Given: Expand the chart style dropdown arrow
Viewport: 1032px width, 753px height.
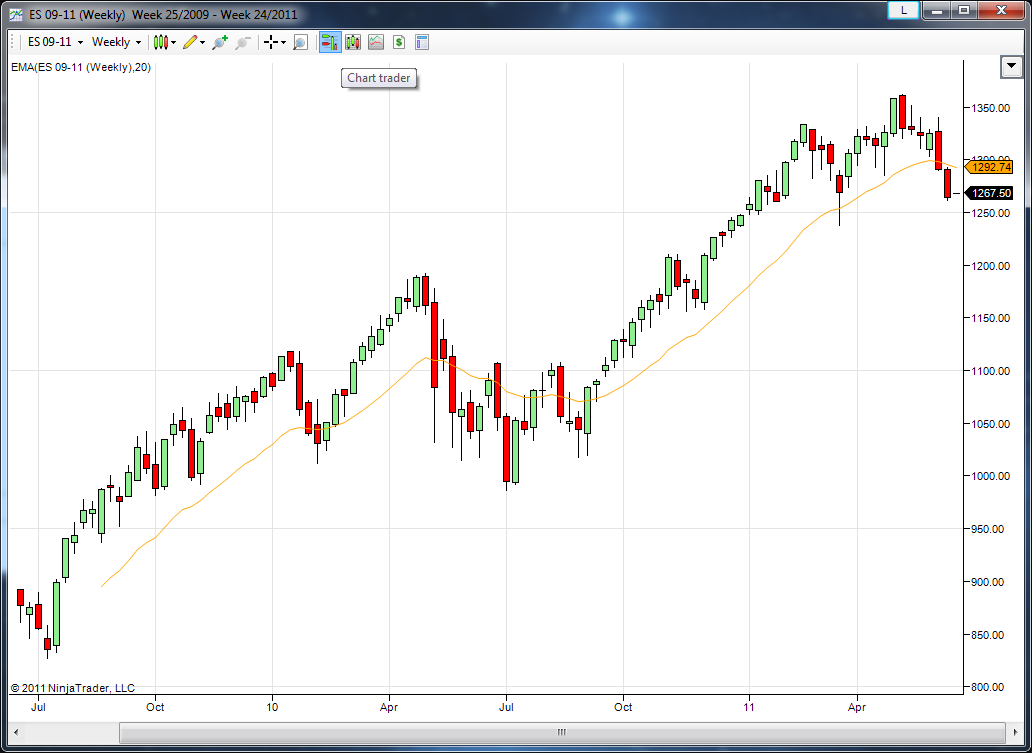Looking at the screenshot, I should tap(173, 43).
